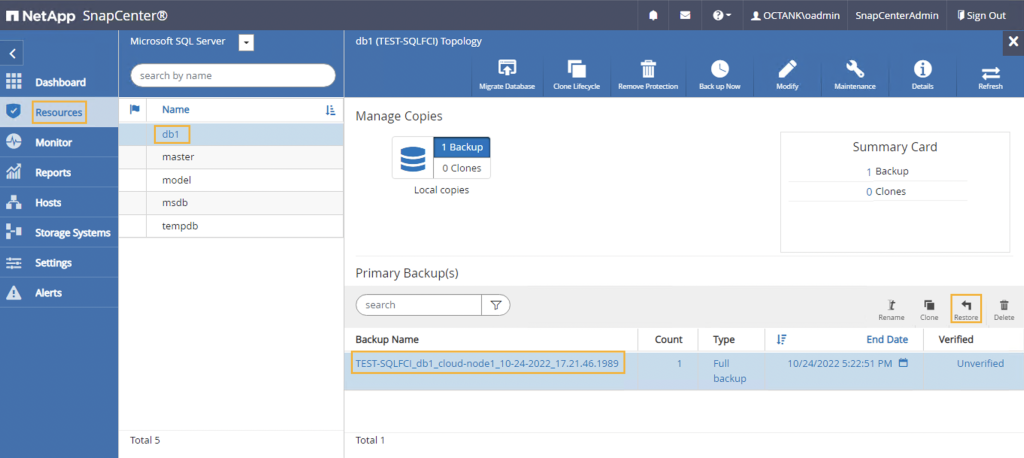1024x458 pixels.
Task: Click the Refresh arrows icon
Action: (x=990, y=72)
